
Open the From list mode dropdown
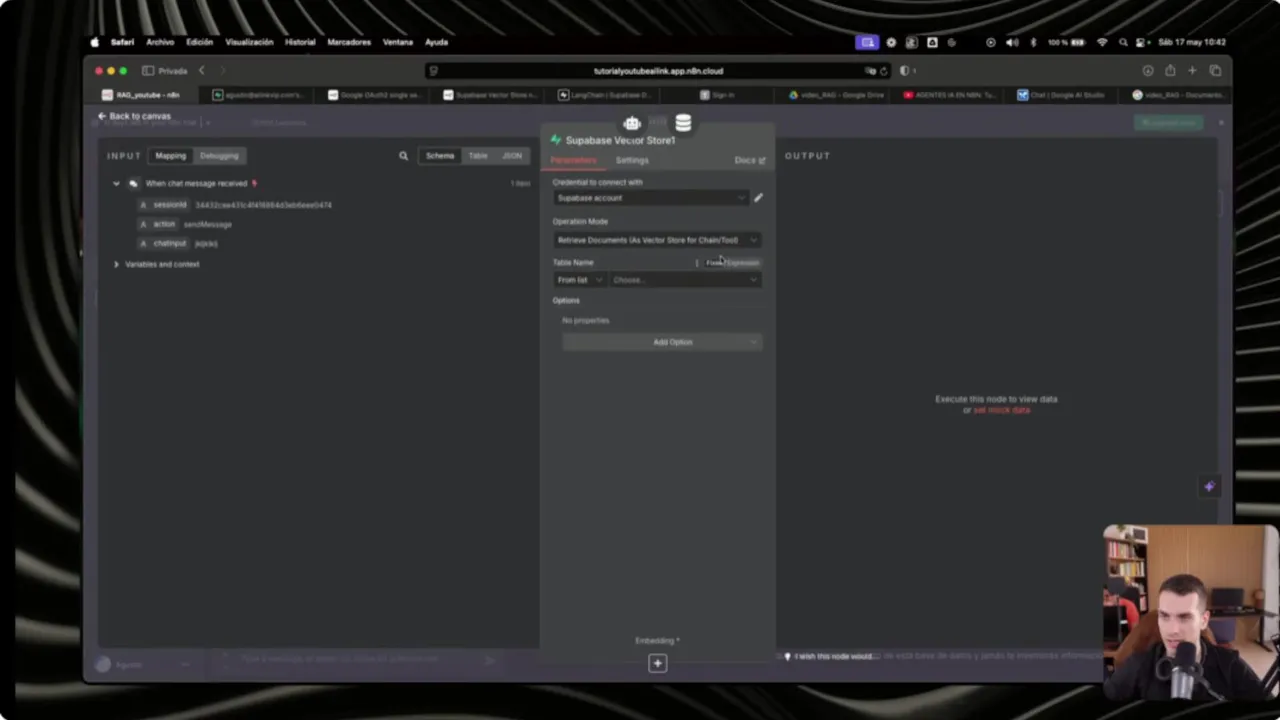580,280
